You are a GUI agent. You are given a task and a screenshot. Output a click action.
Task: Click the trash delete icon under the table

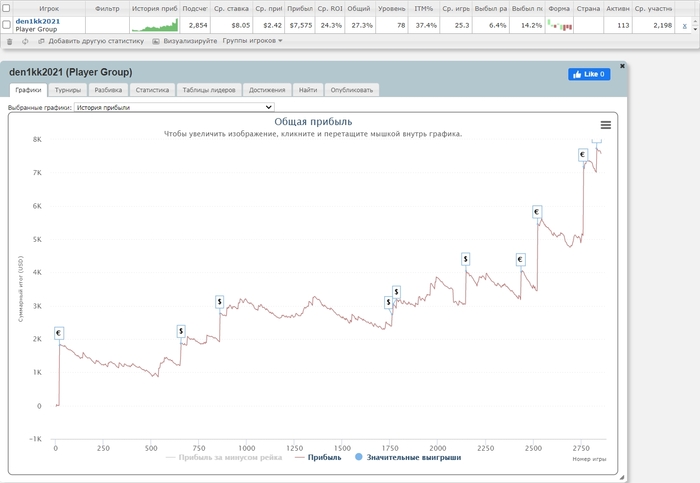[9, 41]
